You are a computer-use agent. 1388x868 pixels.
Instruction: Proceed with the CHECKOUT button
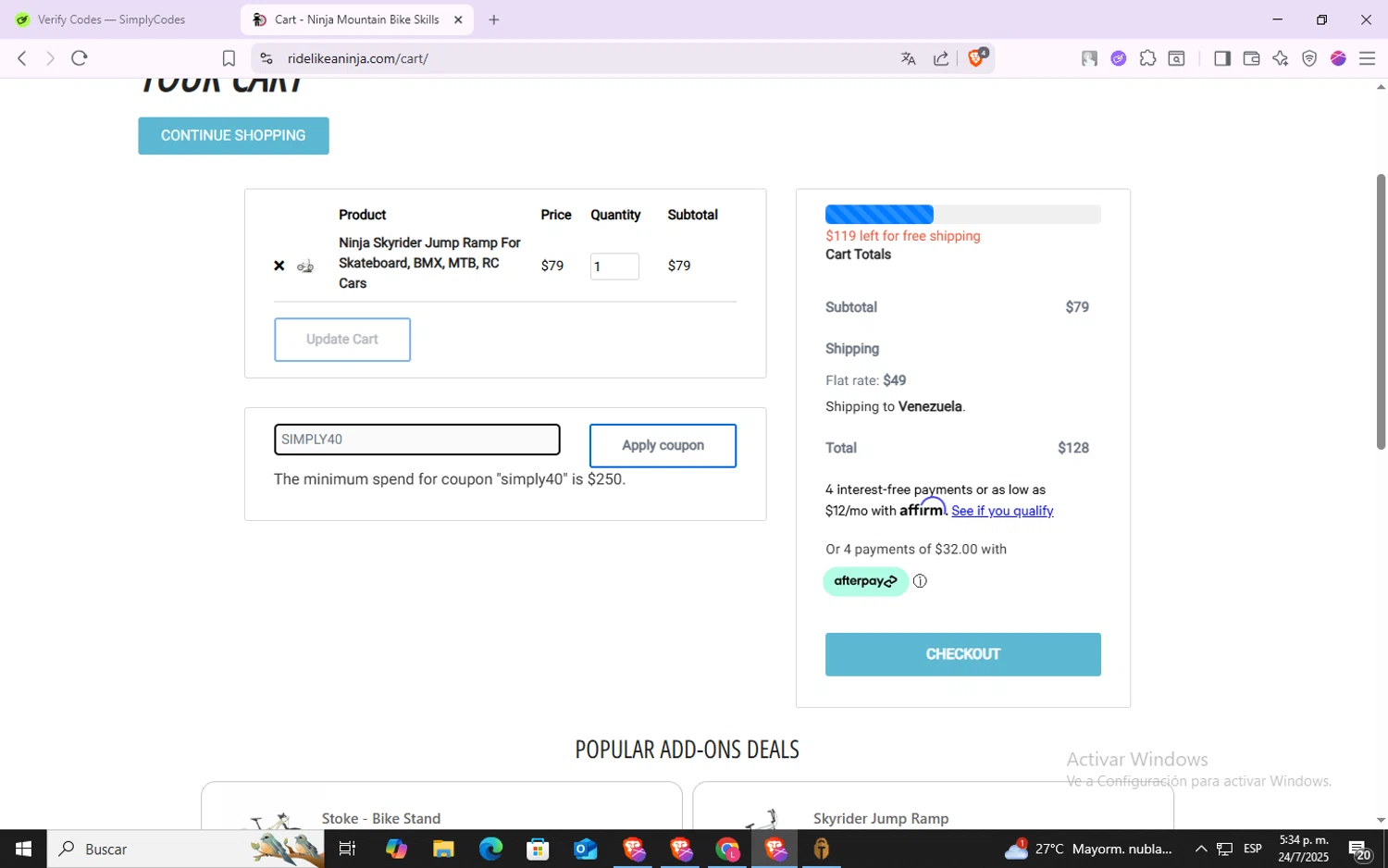click(962, 654)
